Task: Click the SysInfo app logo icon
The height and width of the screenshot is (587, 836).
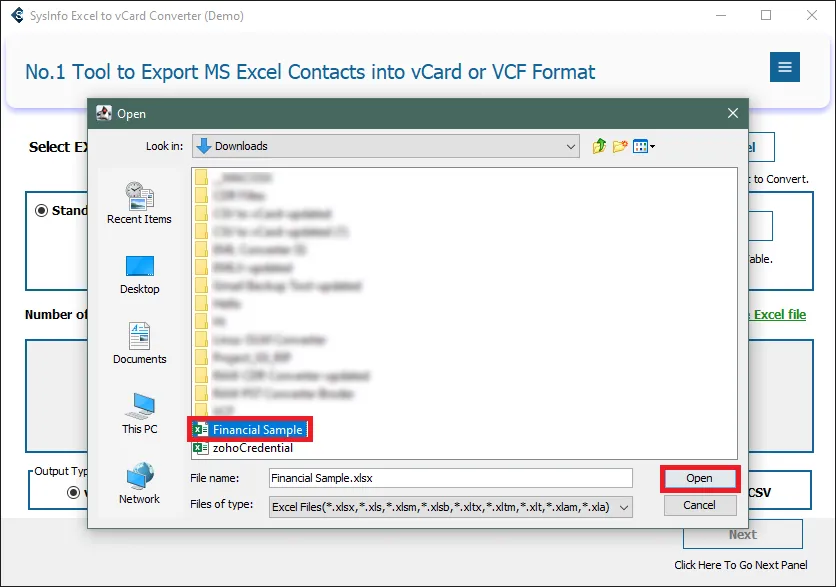Action: click(x=17, y=15)
